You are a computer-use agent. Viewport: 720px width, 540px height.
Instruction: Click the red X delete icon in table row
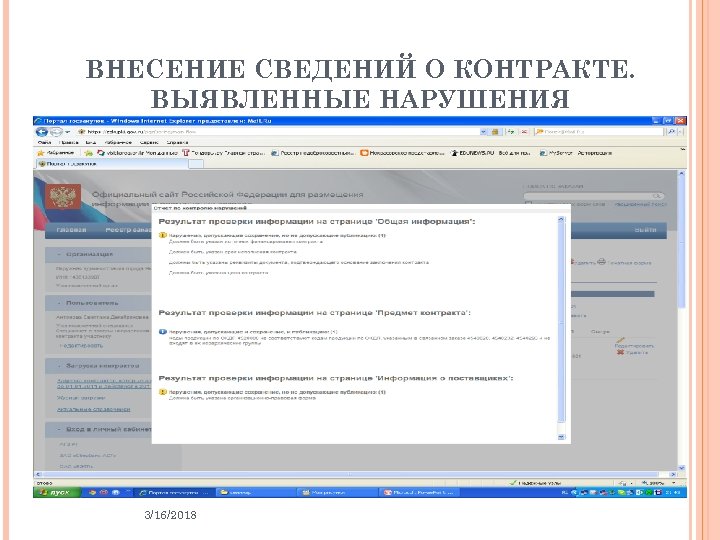pos(620,352)
